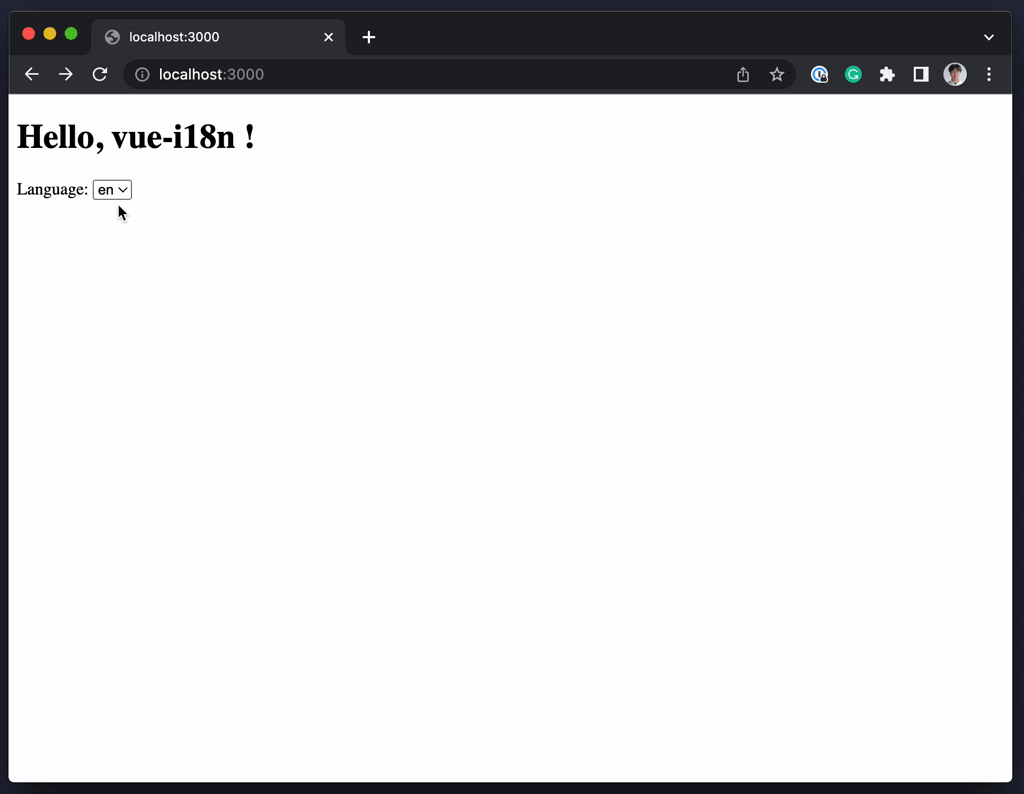Click the share/upload icon
1024x794 pixels.
pyautogui.click(x=742, y=74)
